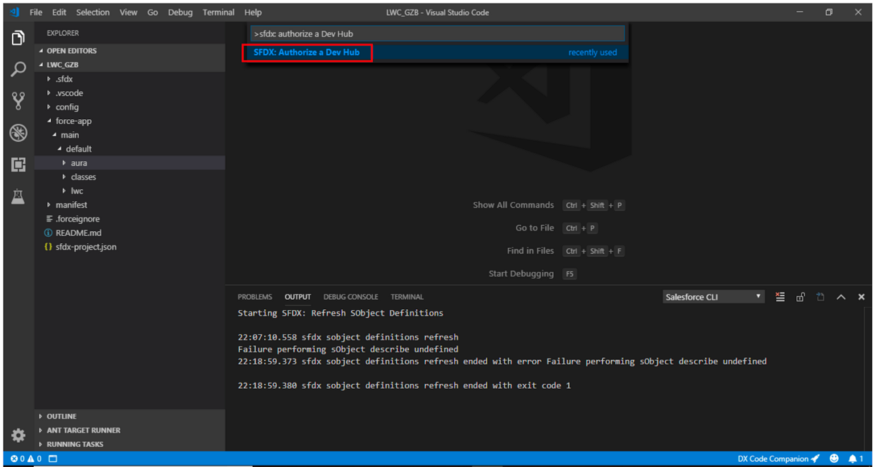Switch to the Debug Console tab
The image size is (875, 467).
click(350, 297)
